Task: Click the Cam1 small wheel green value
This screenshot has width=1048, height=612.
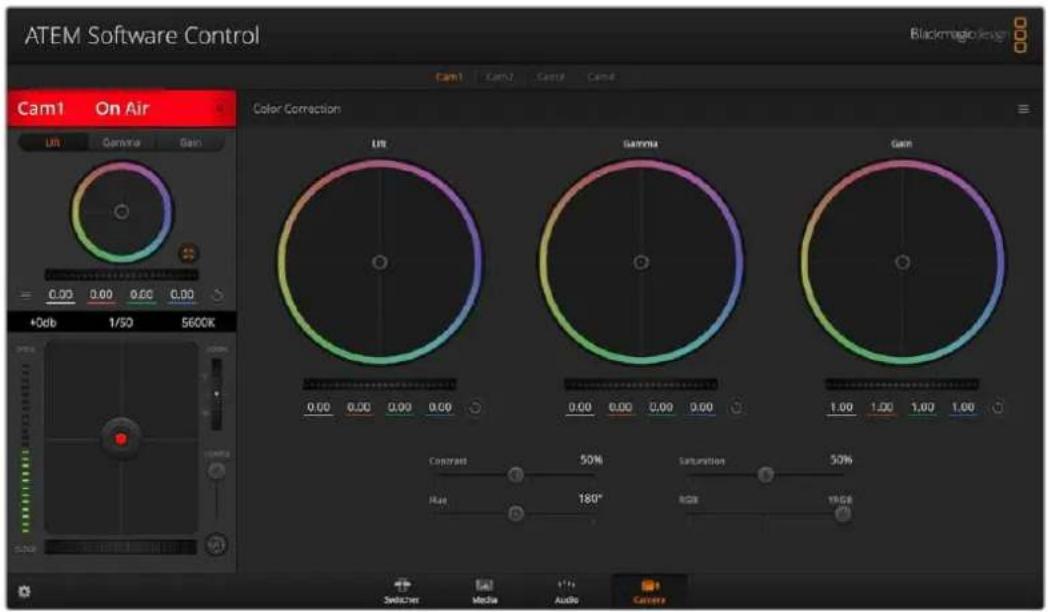Action: point(142,295)
